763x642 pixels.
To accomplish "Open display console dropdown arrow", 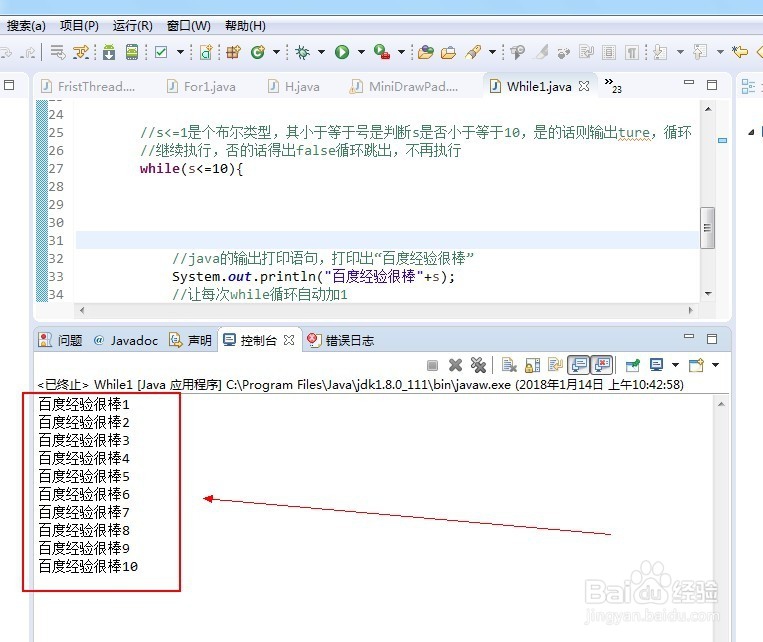I will click(675, 365).
